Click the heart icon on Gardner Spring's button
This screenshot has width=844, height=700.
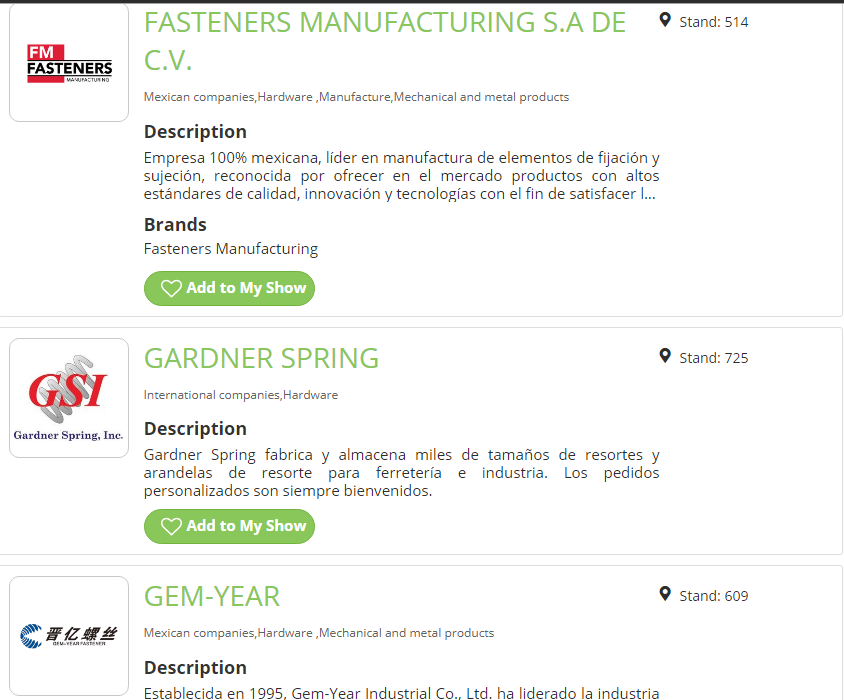coord(171,526)
